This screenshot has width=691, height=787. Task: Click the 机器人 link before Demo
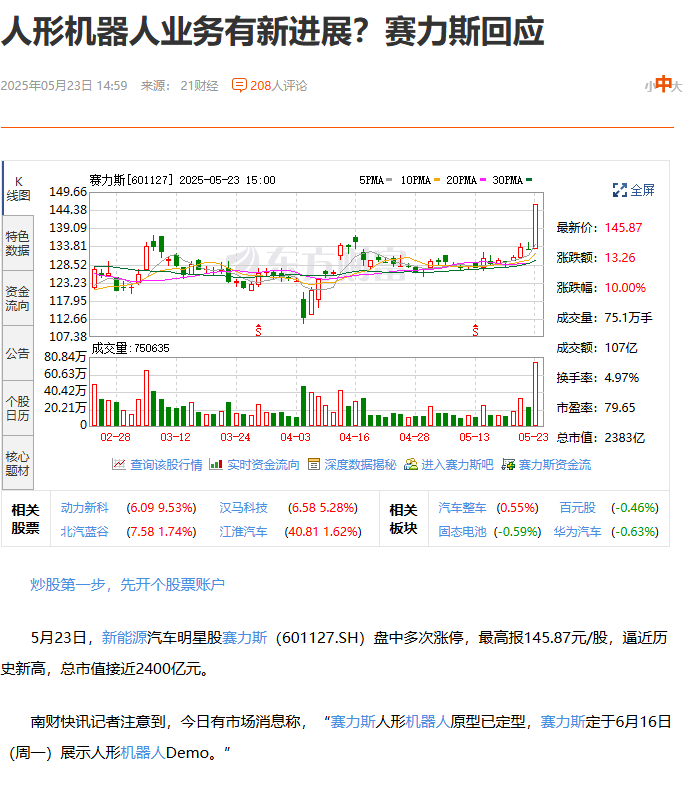(x=143, y=753)
